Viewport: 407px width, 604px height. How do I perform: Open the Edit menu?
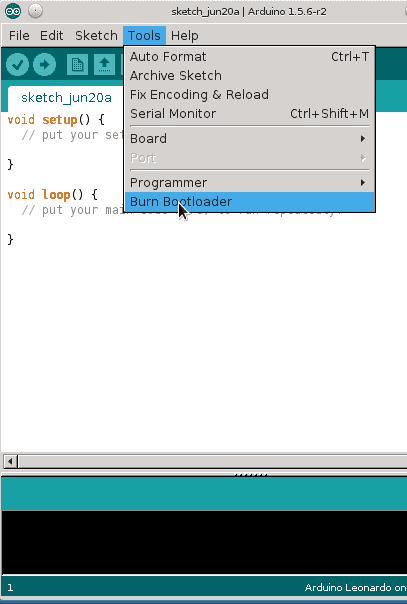point(52,35)
